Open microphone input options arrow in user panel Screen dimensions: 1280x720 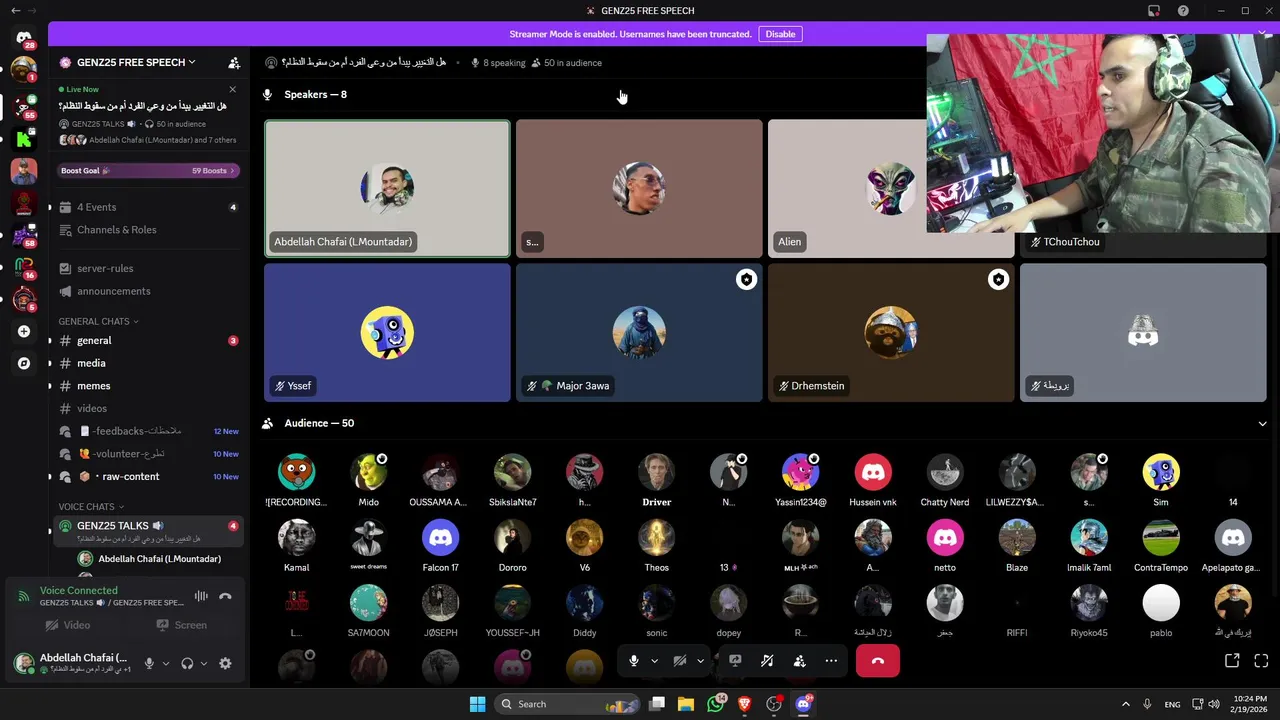166,663
